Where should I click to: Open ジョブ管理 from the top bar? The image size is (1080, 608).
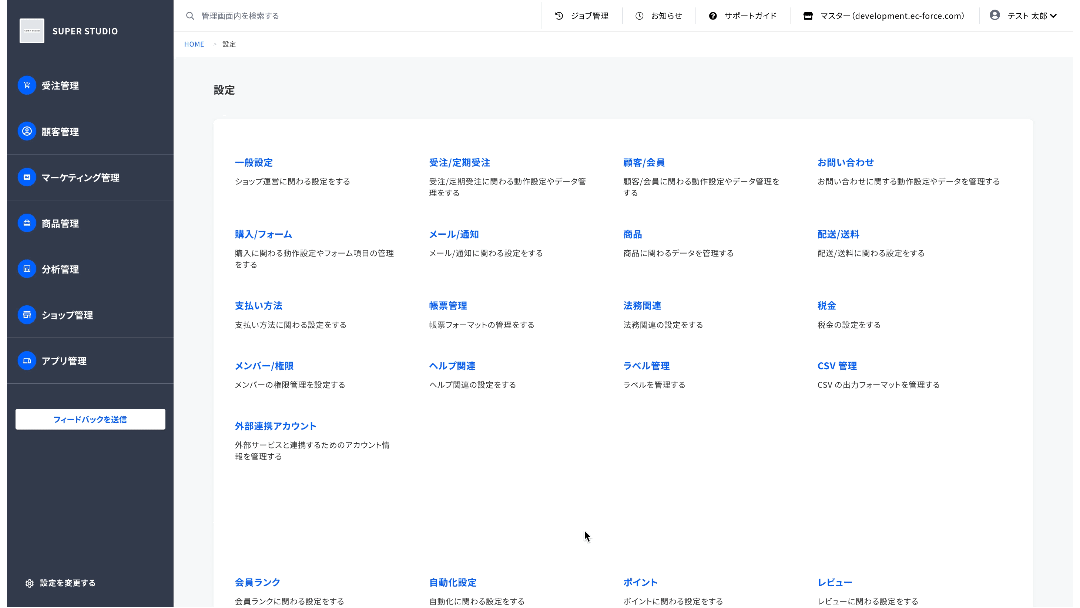point(582,16)
